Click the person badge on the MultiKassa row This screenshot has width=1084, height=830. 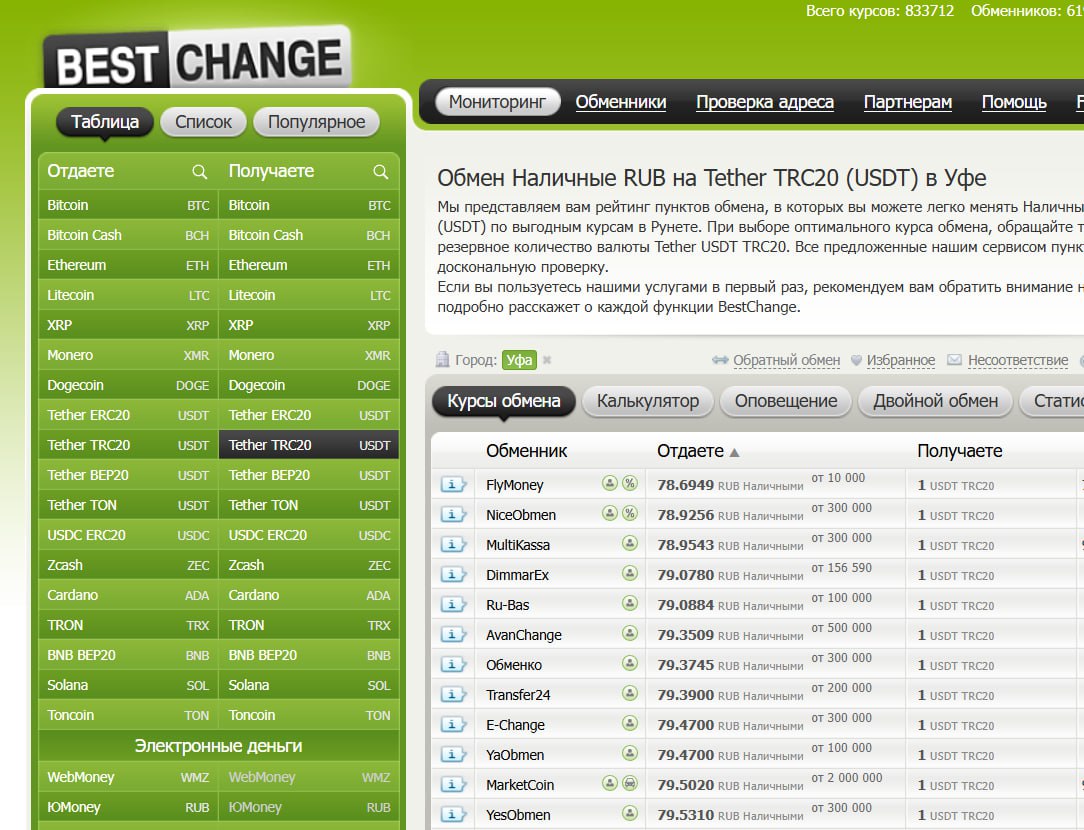coord(630,544)
